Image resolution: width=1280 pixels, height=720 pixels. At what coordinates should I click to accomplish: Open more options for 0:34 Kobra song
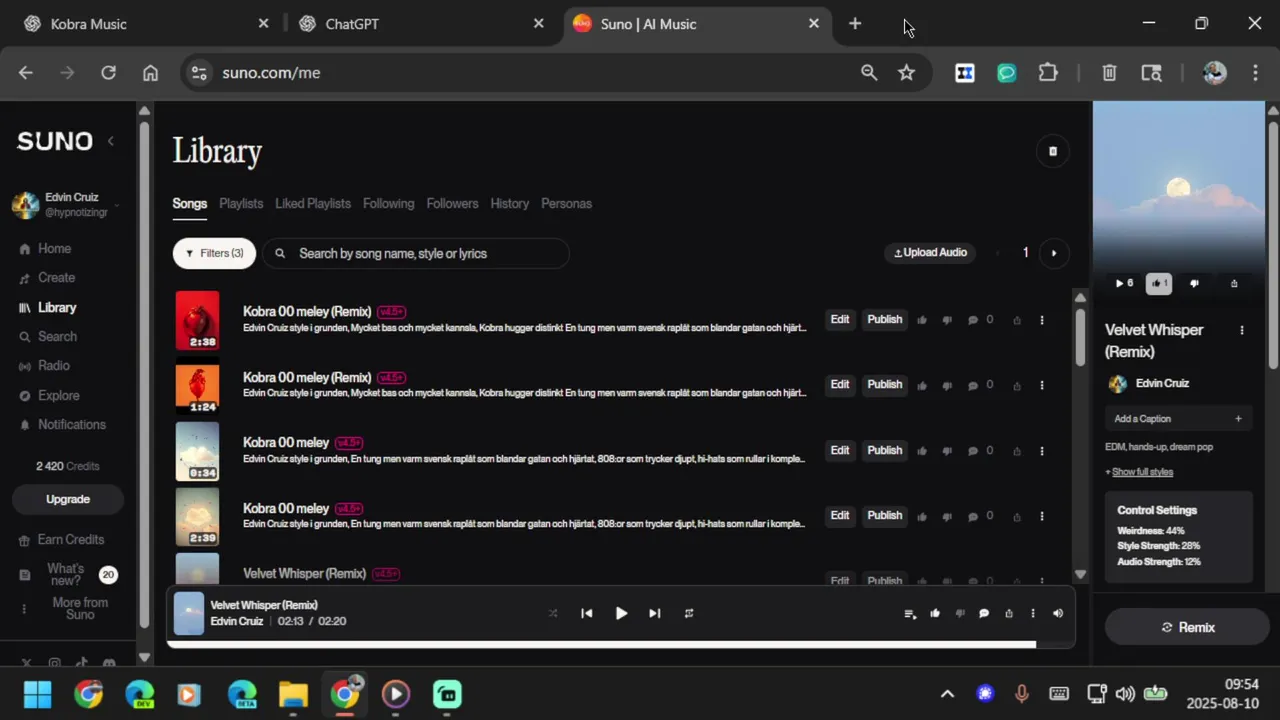click(1042, 452)
